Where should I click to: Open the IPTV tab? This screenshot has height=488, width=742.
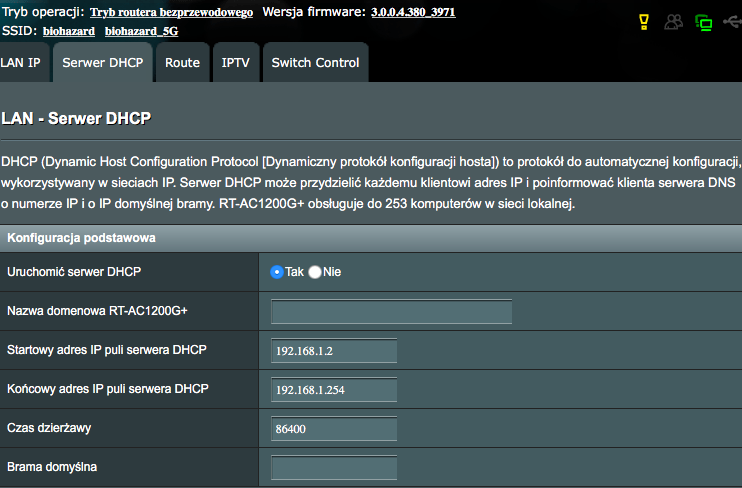(236, 62)
